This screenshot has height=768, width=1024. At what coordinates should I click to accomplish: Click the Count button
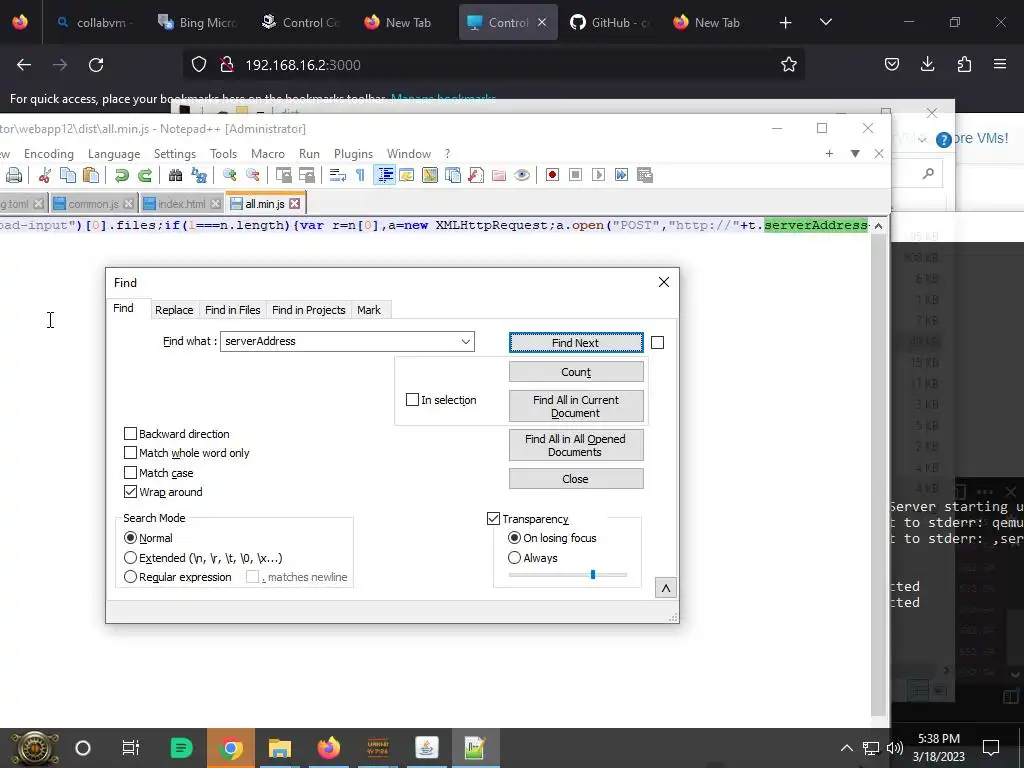(x=575, y=372)
